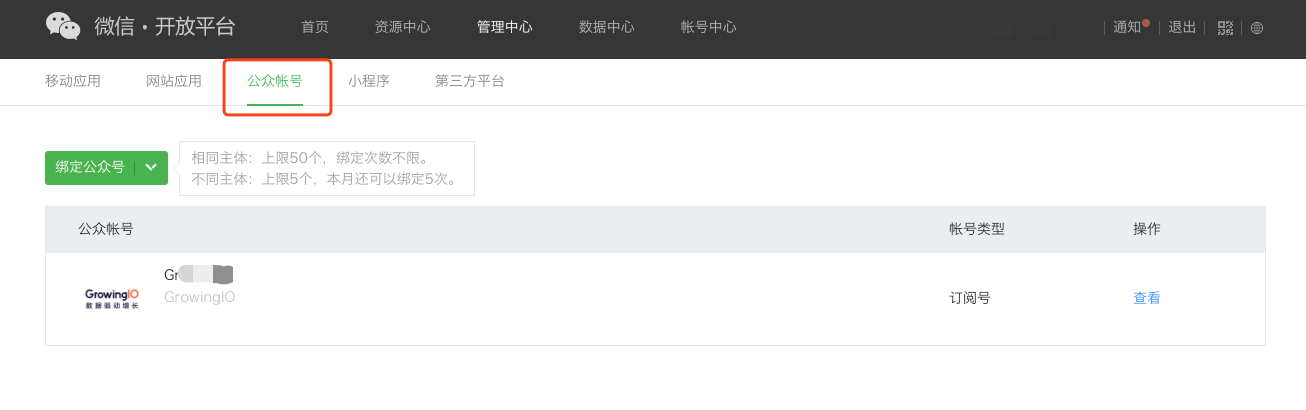The image size is (1306, 410).
Task: Expand the 绑定公众号 dropdown arrow
Action: click(x=151, y=168)
